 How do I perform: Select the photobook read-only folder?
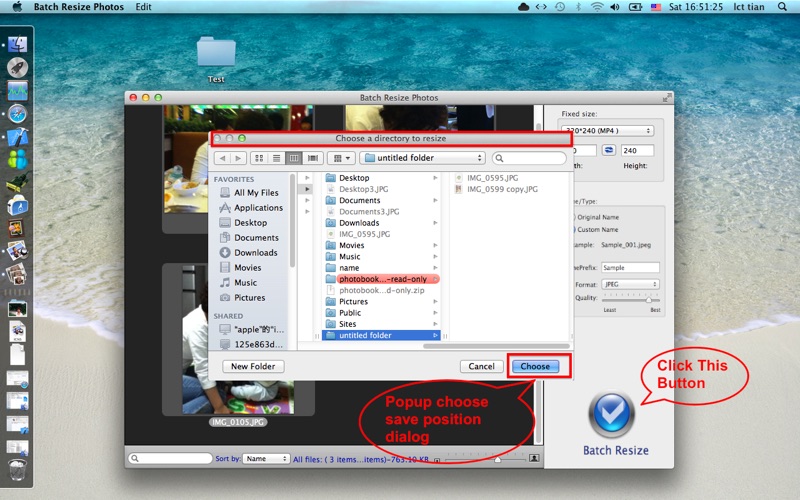pos(381,279)
